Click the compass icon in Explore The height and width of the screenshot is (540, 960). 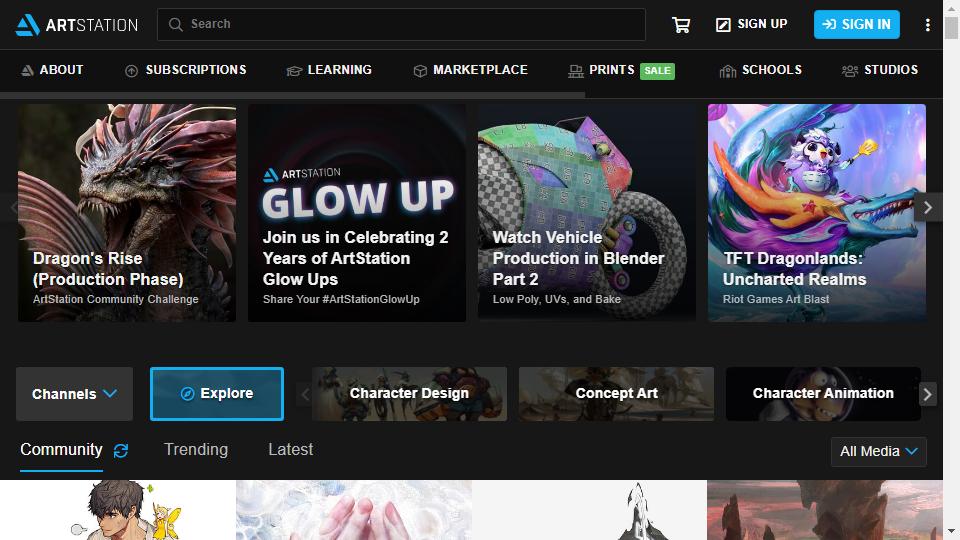(x=187, y=394)
